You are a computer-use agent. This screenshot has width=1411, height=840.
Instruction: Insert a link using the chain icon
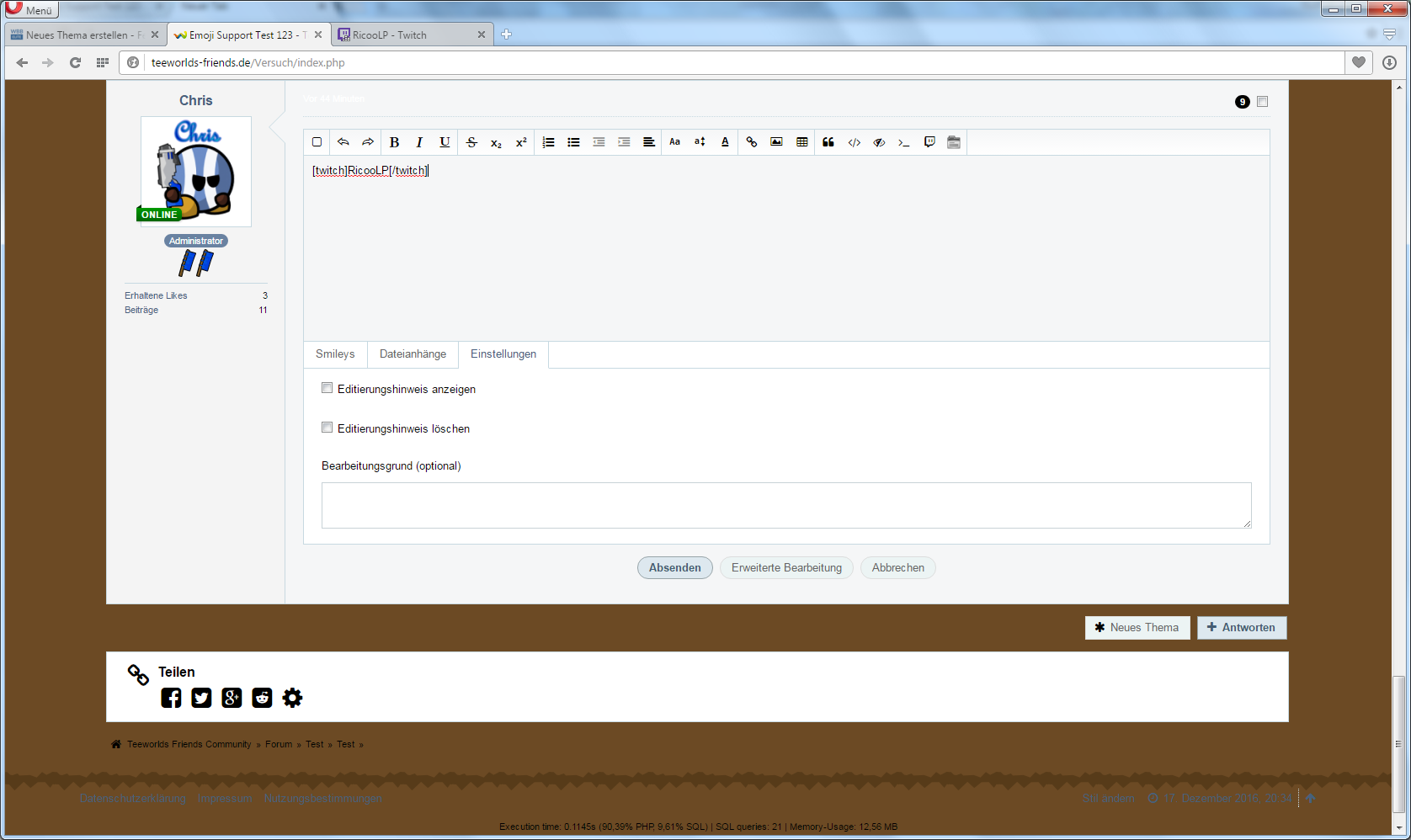[752, 142]
